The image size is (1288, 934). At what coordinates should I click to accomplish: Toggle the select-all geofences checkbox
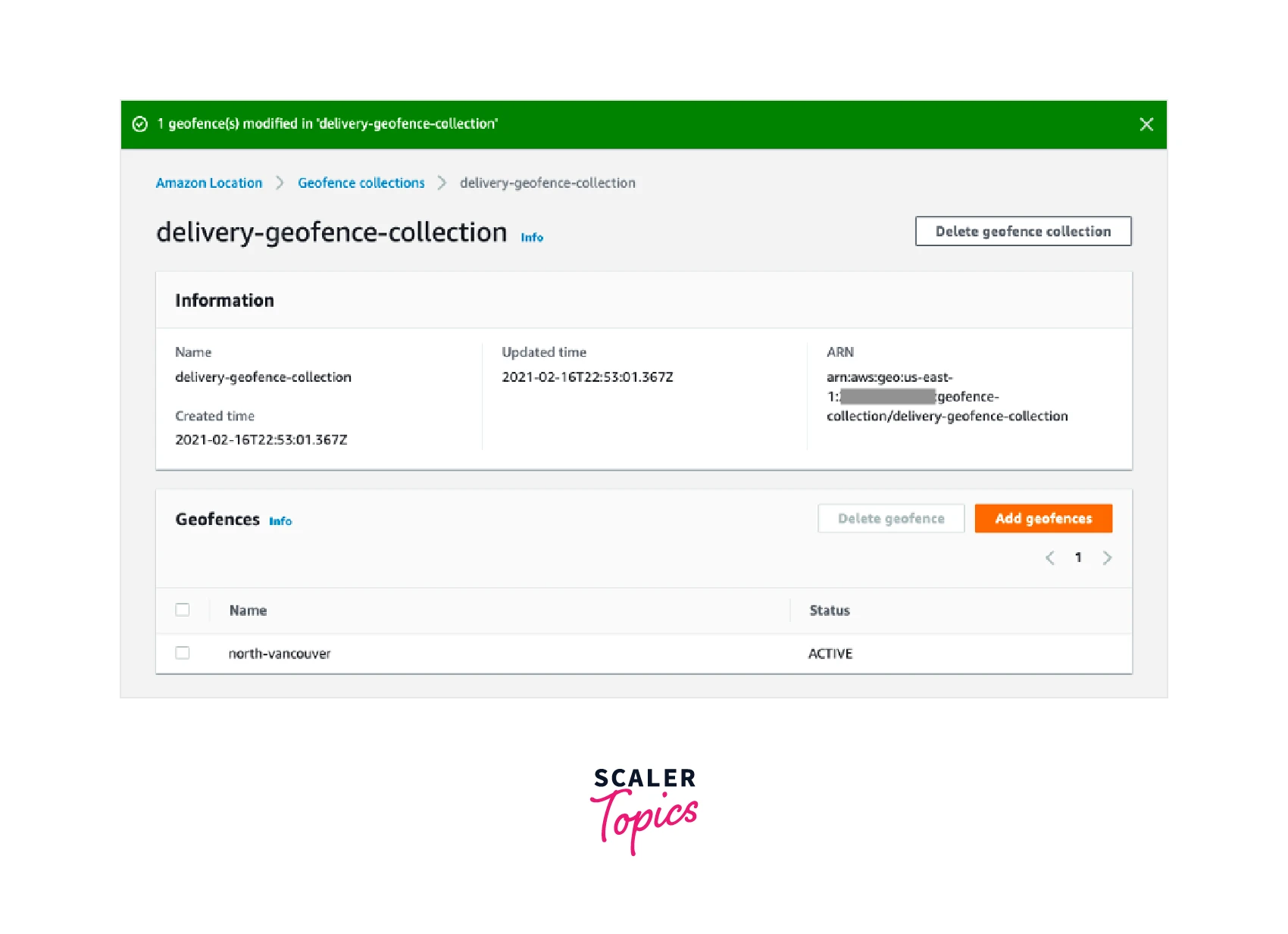click(x=183, y=610)
